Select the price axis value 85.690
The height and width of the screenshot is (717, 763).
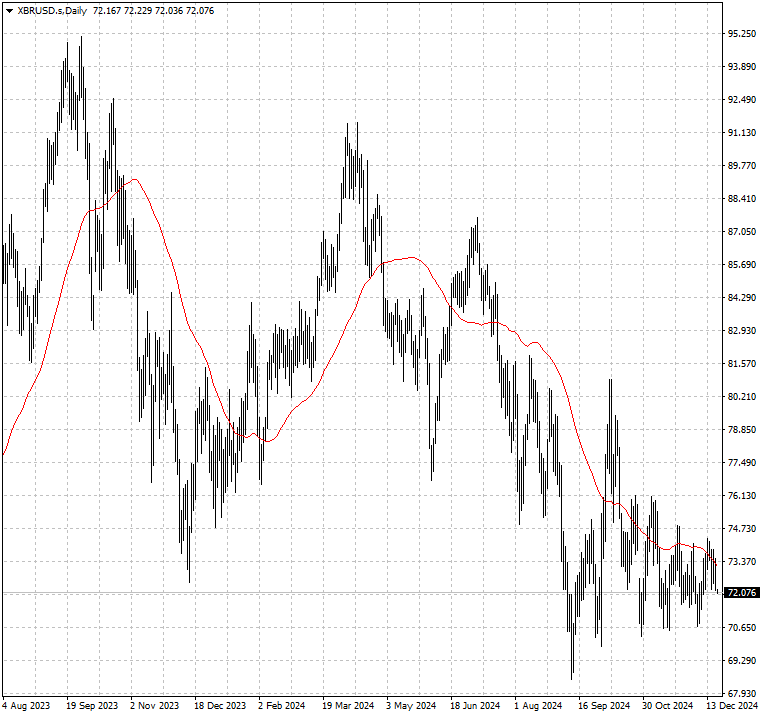point(742,265)
